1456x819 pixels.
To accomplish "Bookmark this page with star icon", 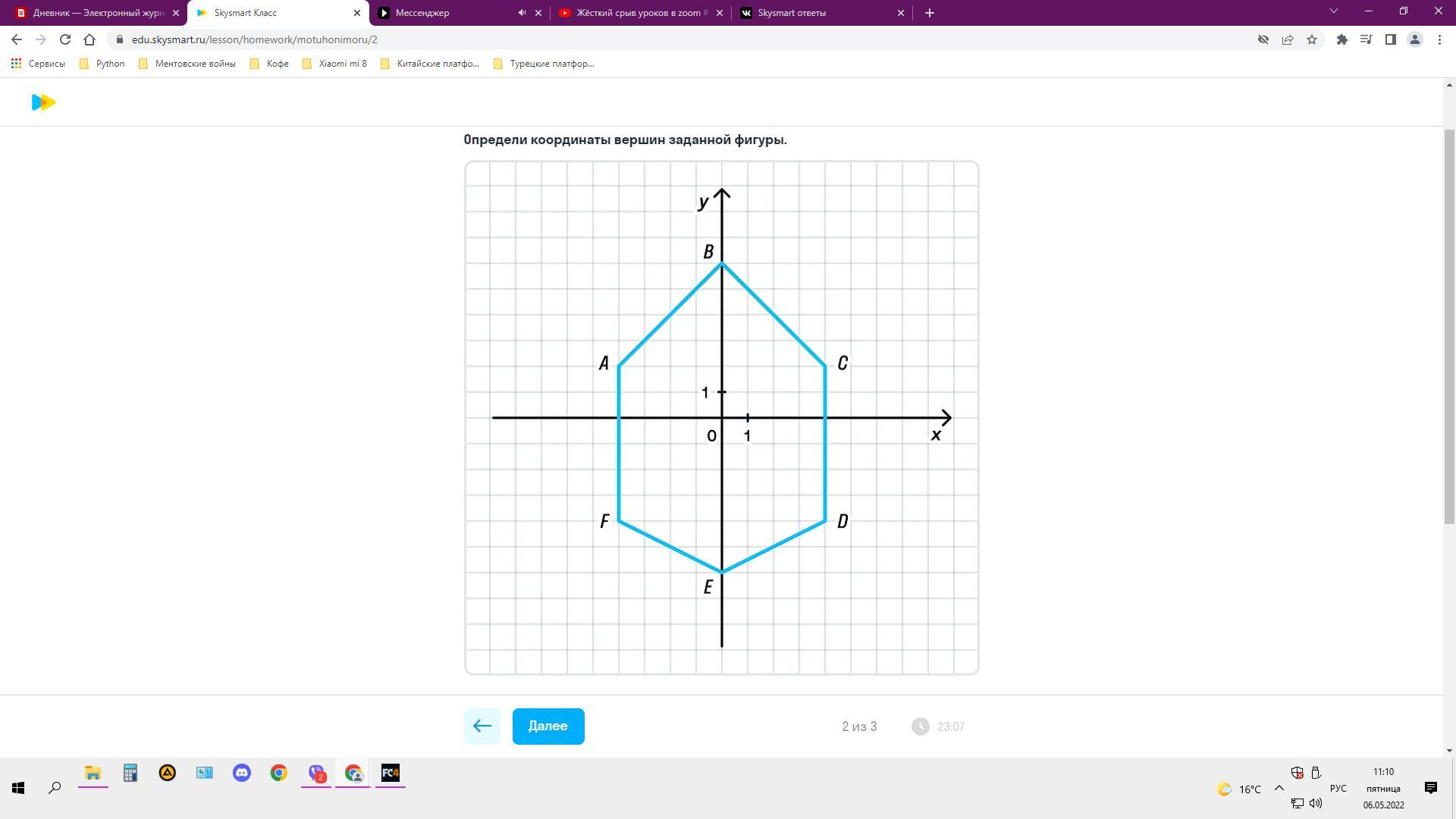I will 1312,39.
